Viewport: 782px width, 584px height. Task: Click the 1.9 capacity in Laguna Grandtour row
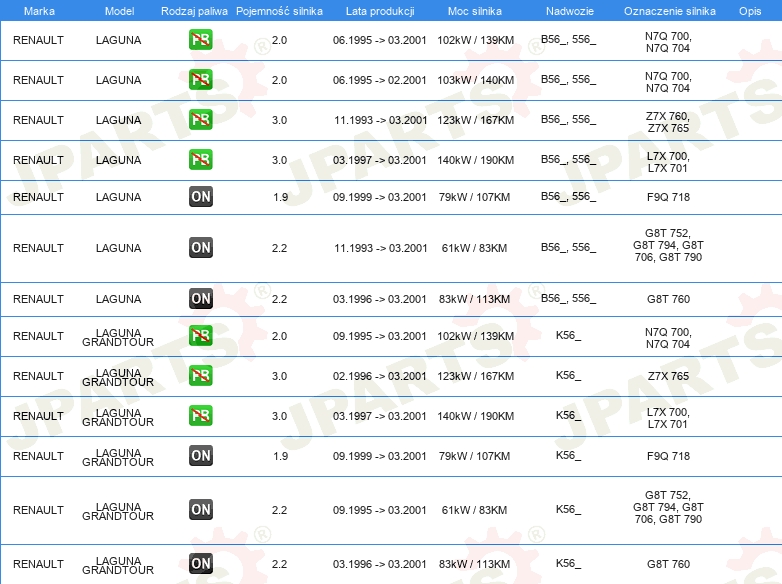280,456
